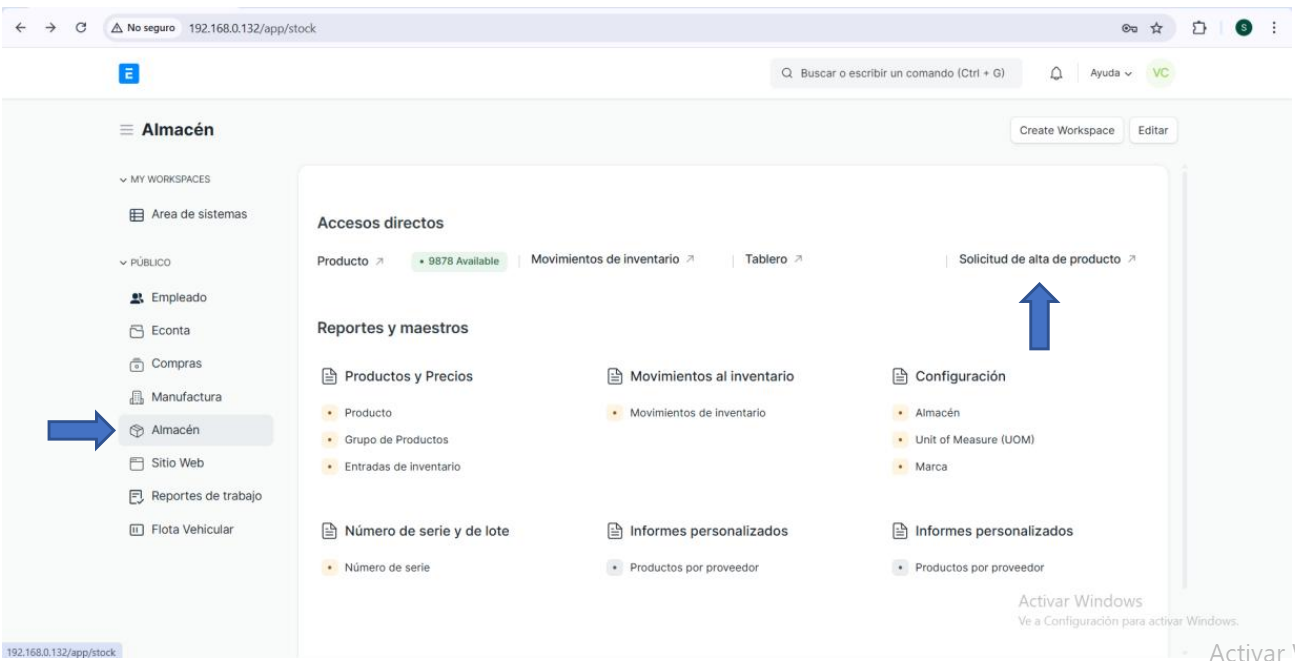1295x661 pixels.
Task: Open the browser three-dot menu
Action: (x=1275, y=28)
